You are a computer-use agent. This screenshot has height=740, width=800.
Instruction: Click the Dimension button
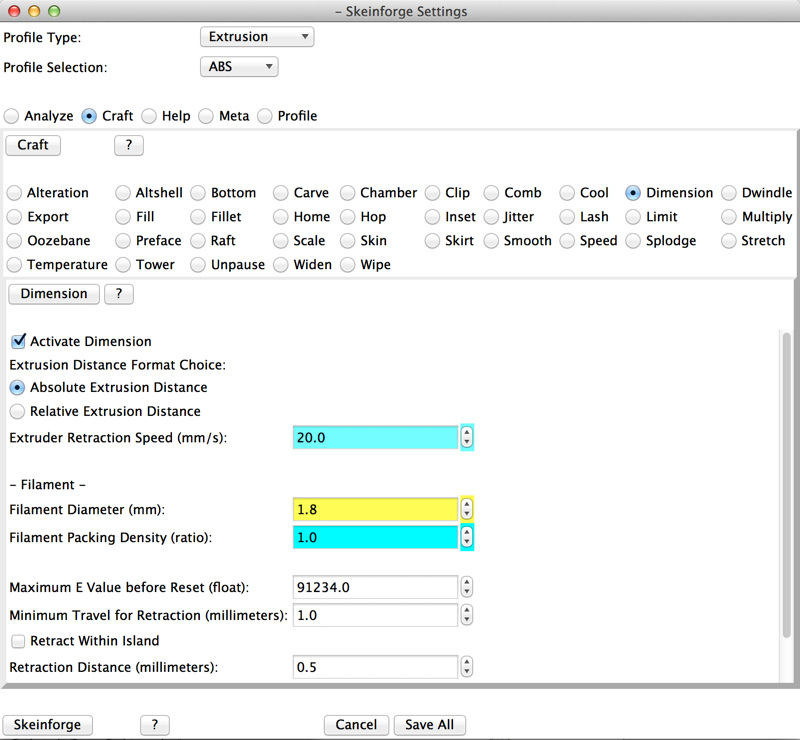(54, 294)
